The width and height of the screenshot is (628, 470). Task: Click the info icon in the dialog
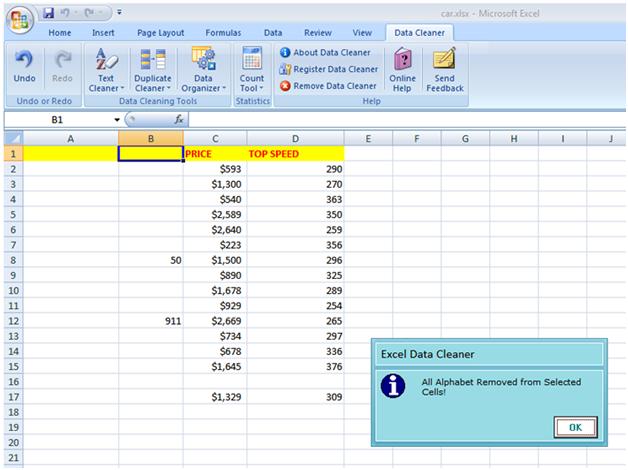coord(393,386)
